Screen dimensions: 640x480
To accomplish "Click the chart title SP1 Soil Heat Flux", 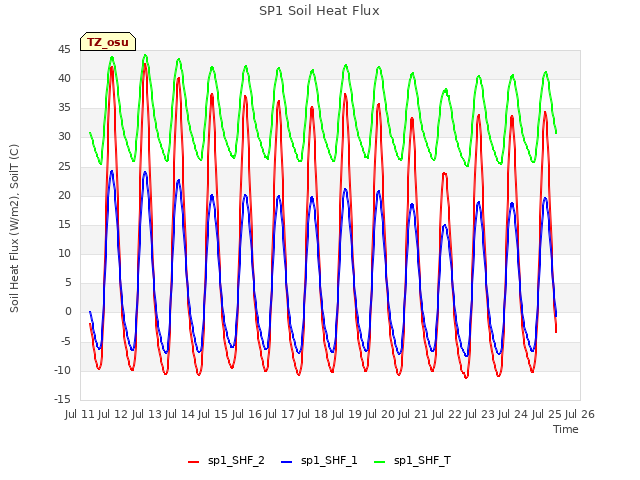I will pos(319,11).
